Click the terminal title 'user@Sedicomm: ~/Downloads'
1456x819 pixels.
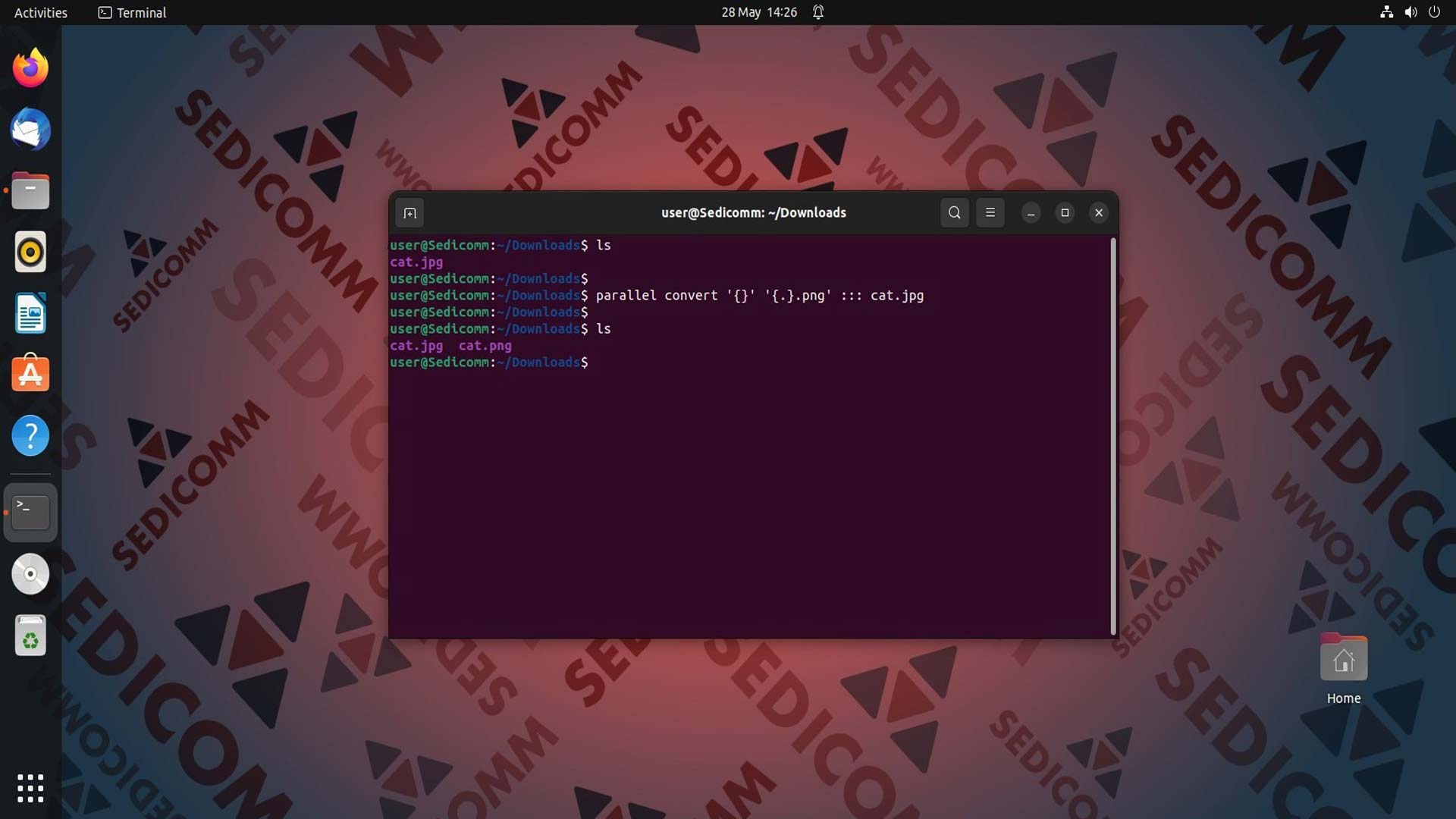coord(753,213)
